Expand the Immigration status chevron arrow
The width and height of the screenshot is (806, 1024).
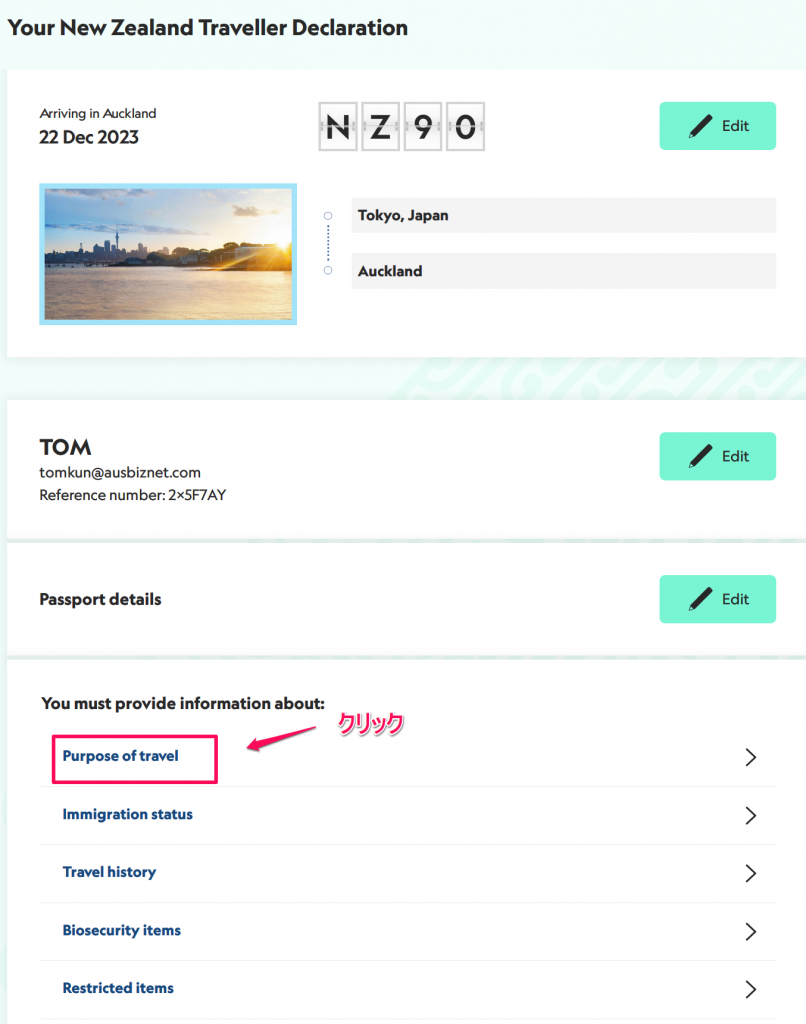[x=750, y=815]
